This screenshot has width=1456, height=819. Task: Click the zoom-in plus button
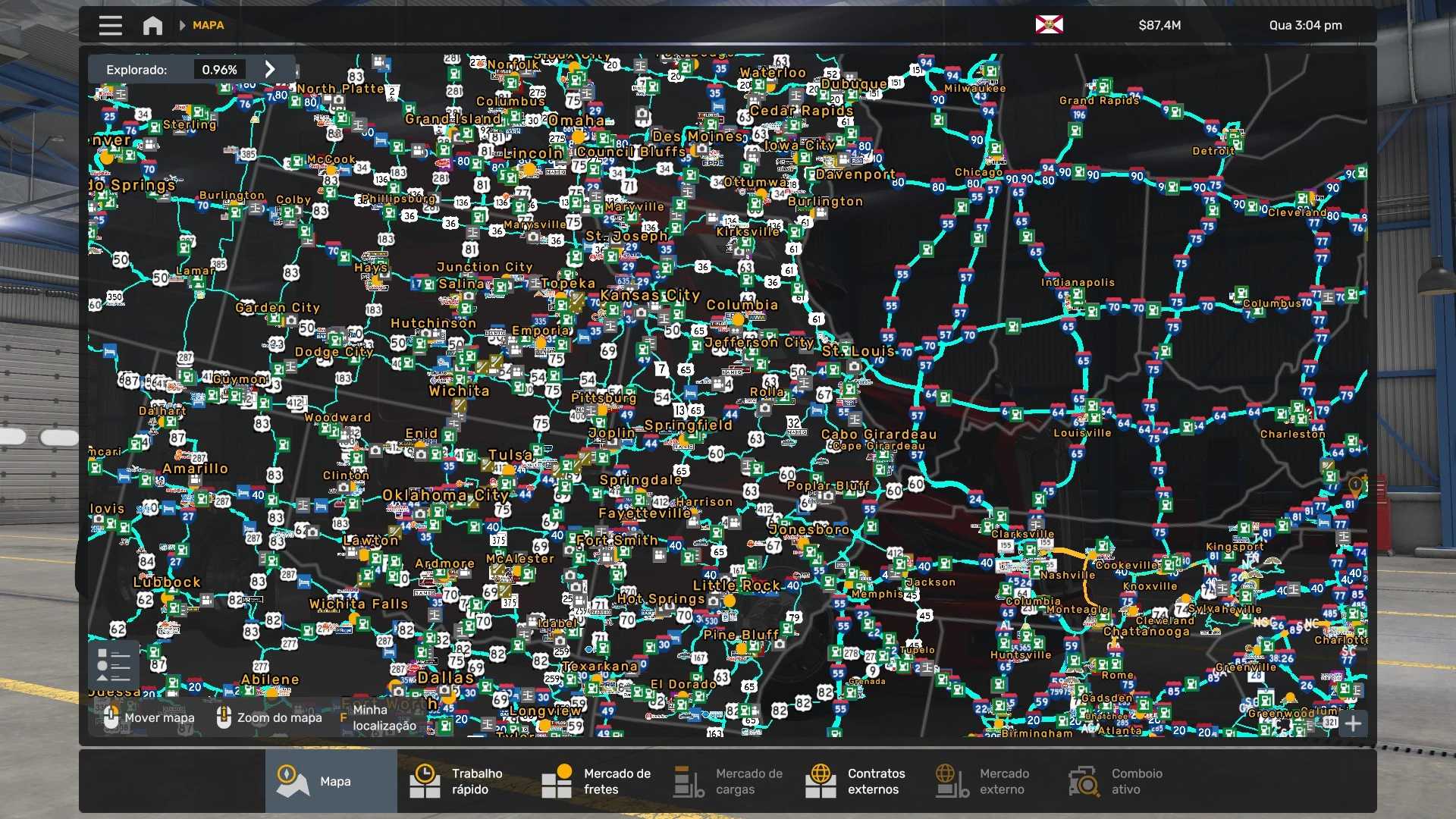click(1353, 723)
